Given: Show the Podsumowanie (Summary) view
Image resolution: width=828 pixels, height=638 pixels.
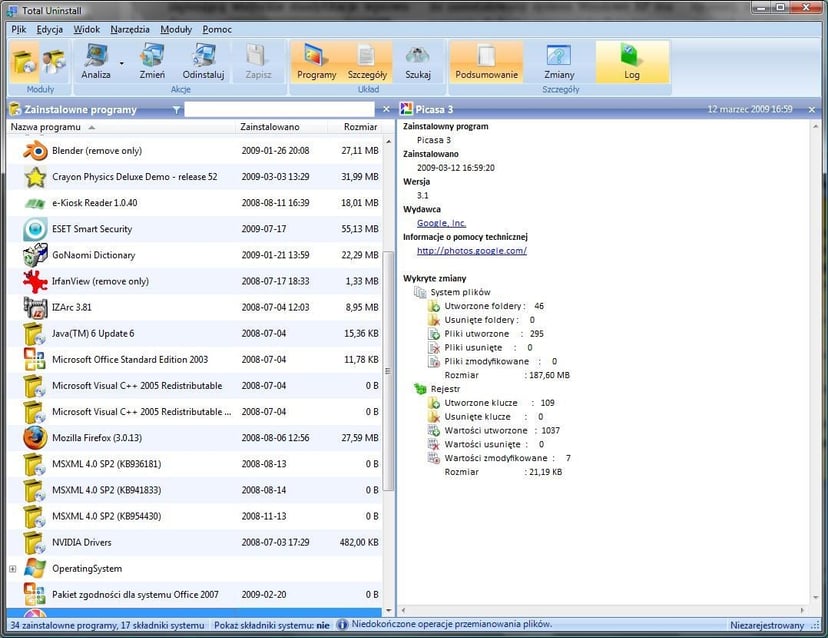Looking at the screenshot, I should 487,60.
